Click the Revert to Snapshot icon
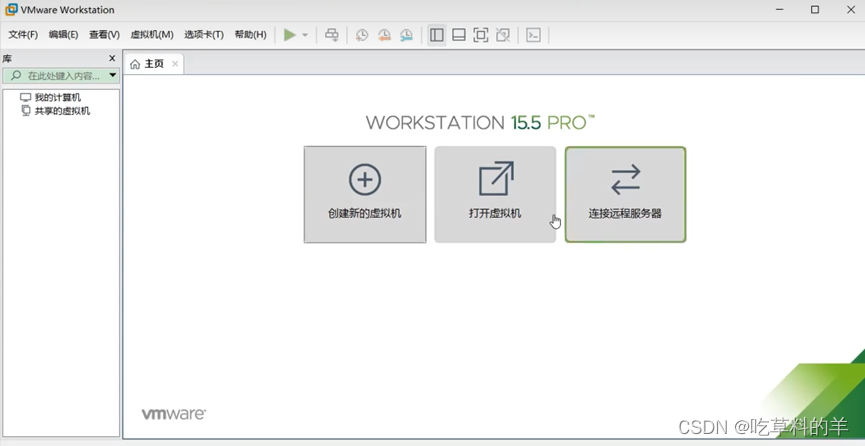This screenshot has height=446, width=865. tap(384, 35)
